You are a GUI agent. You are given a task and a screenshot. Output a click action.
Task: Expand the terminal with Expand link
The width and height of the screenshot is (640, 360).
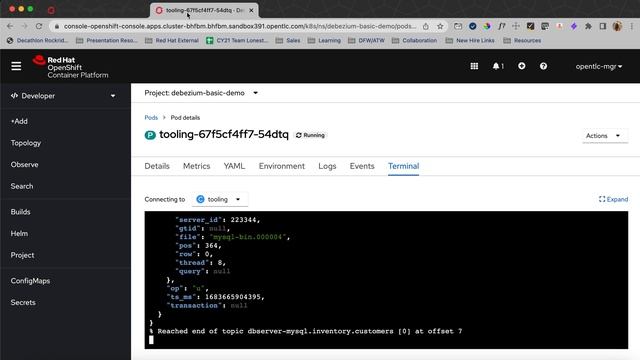613,199
